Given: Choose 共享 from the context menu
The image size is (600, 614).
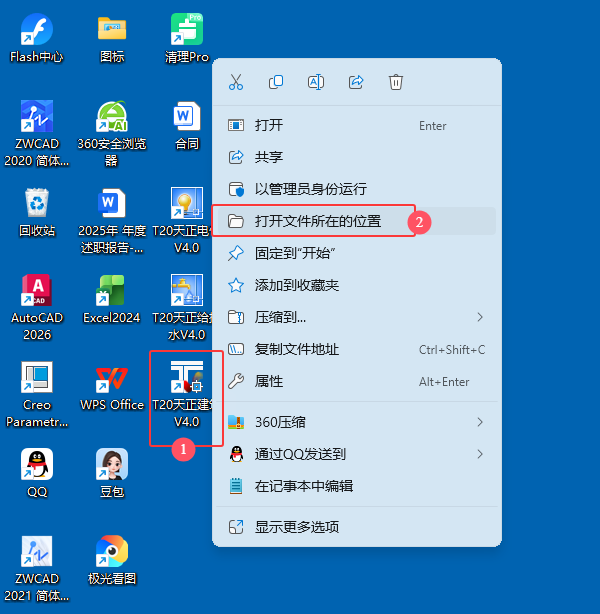Looking at the screenshot, I should tap(357, 157).
